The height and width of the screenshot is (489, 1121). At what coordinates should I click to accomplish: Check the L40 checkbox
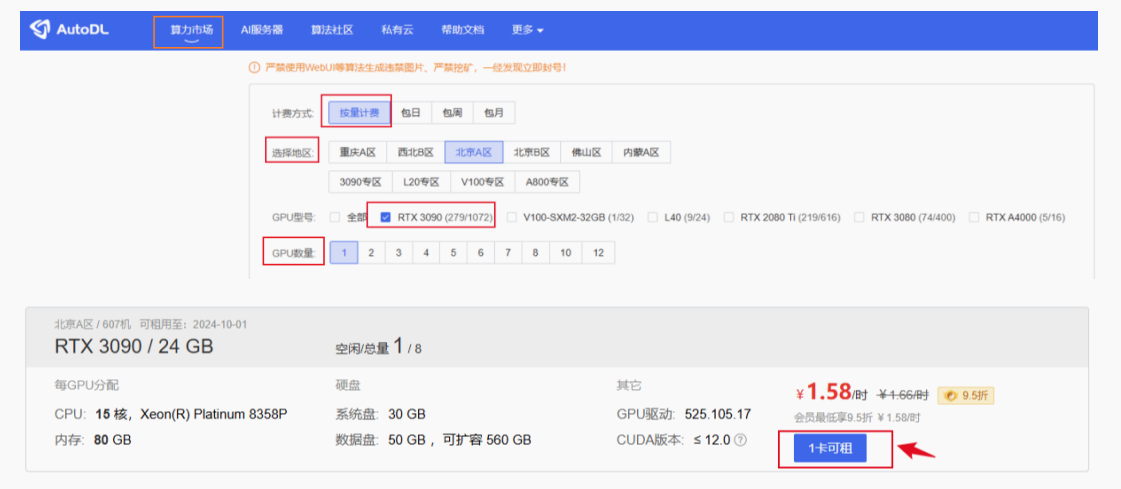tap(653, 217)
